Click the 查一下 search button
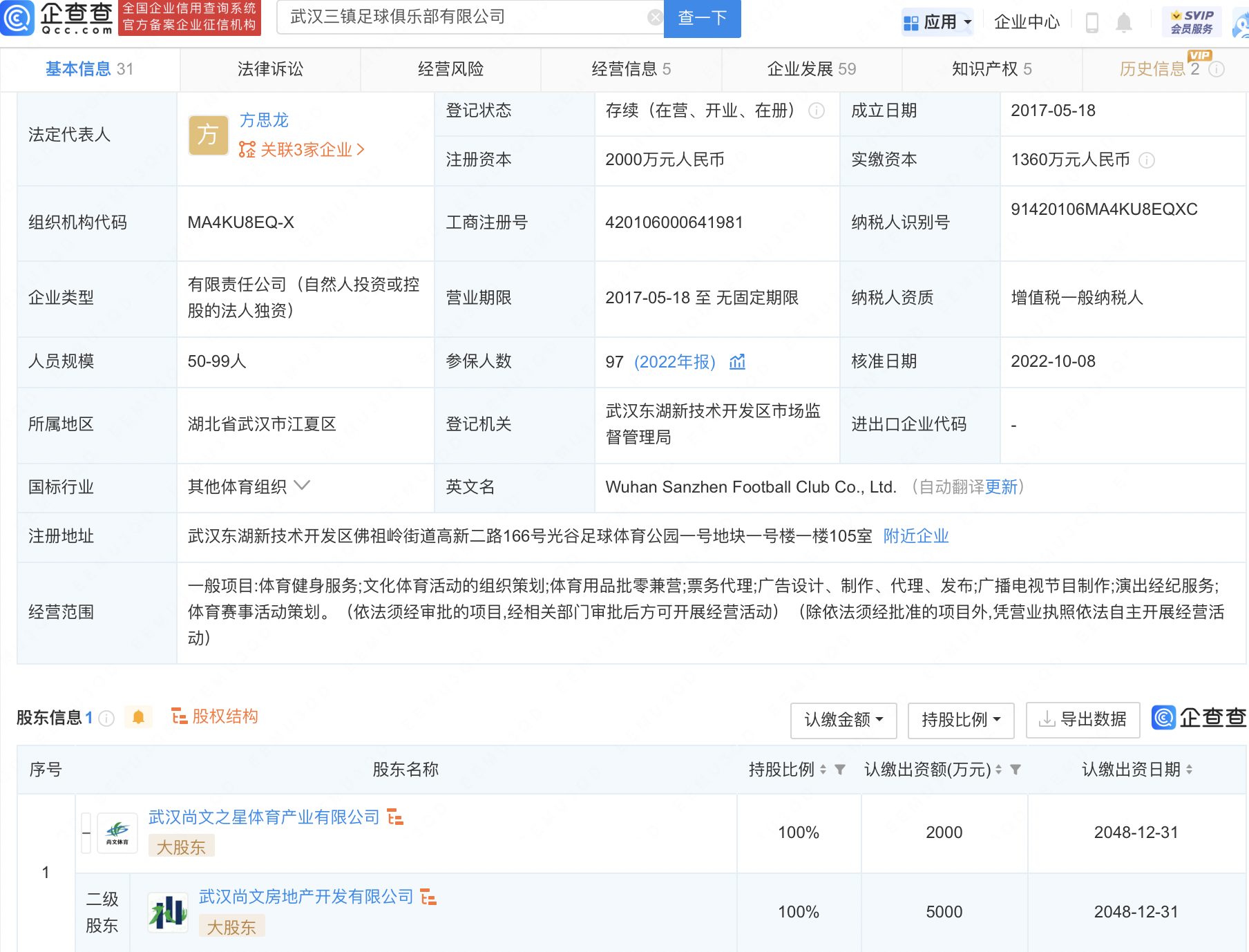Image resolution: width=1249 pixels, height=952 pixels. 702,18
